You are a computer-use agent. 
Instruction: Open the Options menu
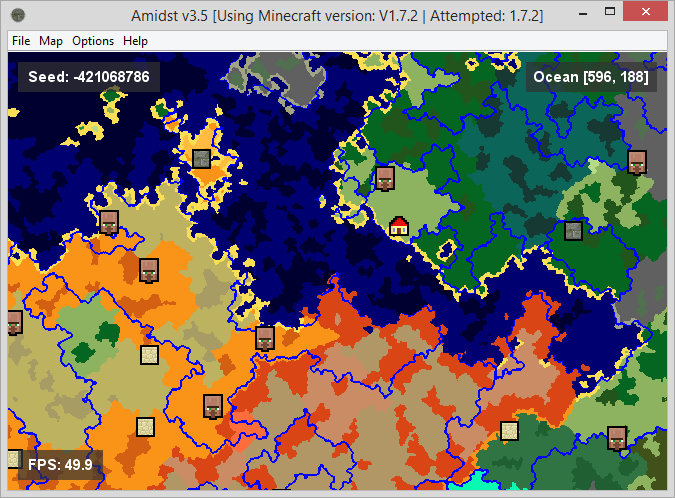pos(93,41)
